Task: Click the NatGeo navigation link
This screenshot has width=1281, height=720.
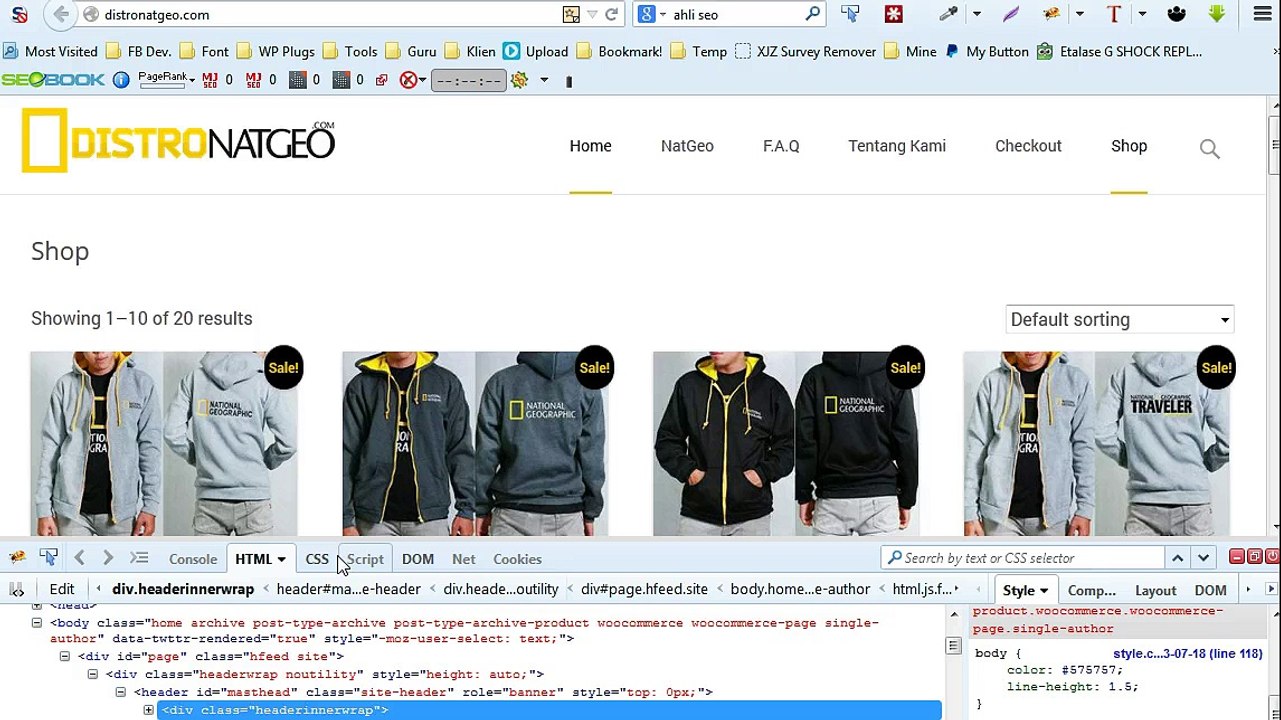Action: pyautogui.click(x=687, y=146)
